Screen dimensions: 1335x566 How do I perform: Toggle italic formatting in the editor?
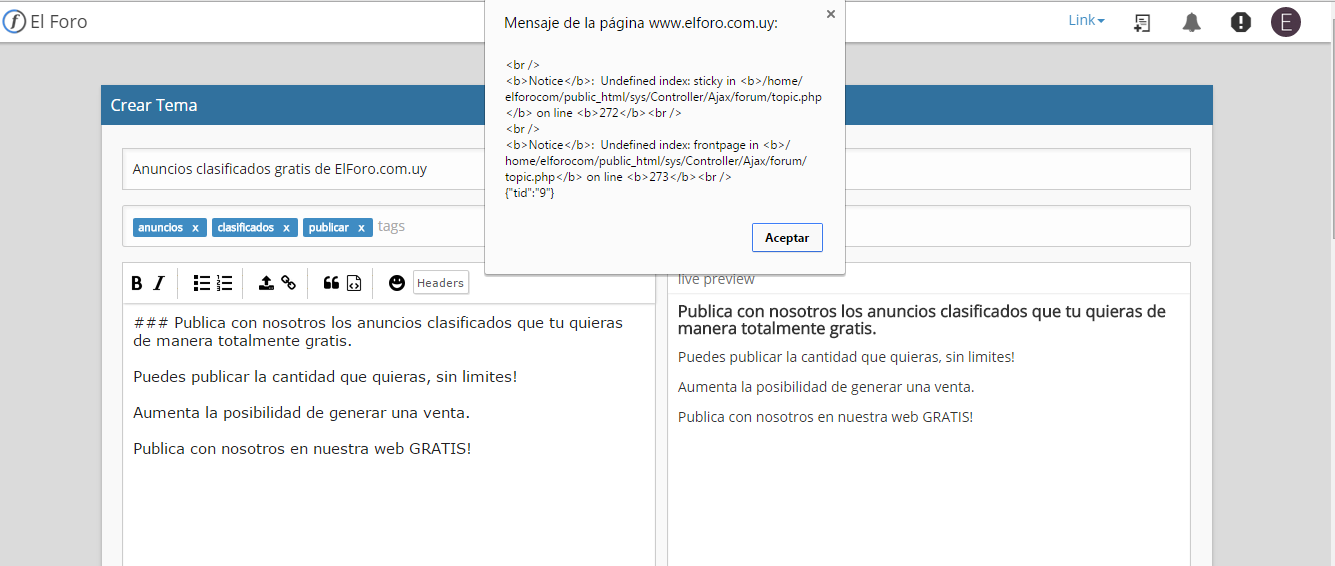point(159,283)
